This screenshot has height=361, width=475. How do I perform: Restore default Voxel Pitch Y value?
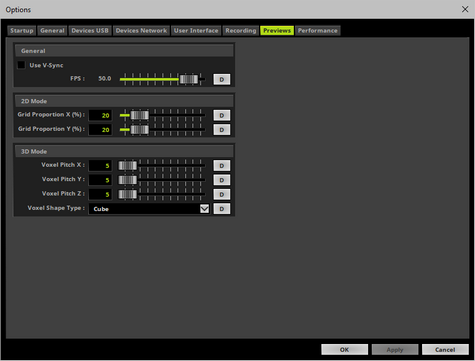pyautogui.click(x=222, y=180)
